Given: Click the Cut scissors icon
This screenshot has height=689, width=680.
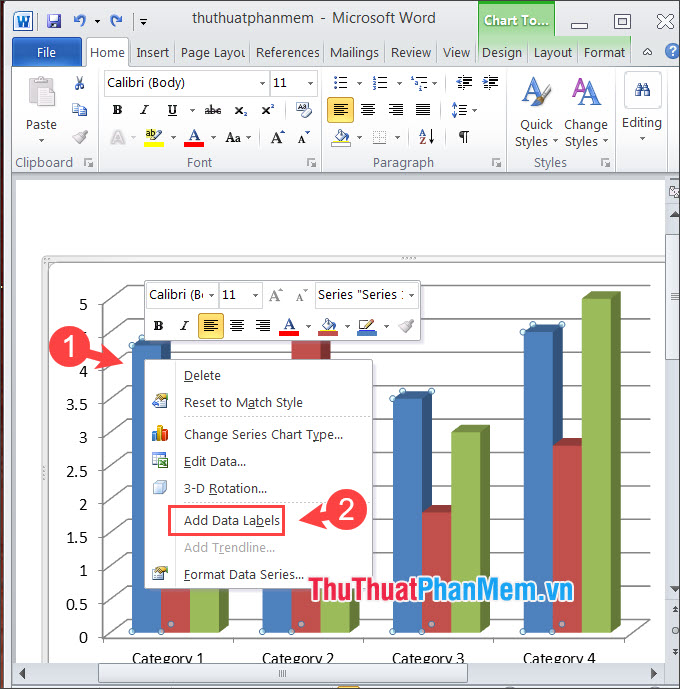Looking at the screenshot, I should pyautogui.click(x=80, y=84).
